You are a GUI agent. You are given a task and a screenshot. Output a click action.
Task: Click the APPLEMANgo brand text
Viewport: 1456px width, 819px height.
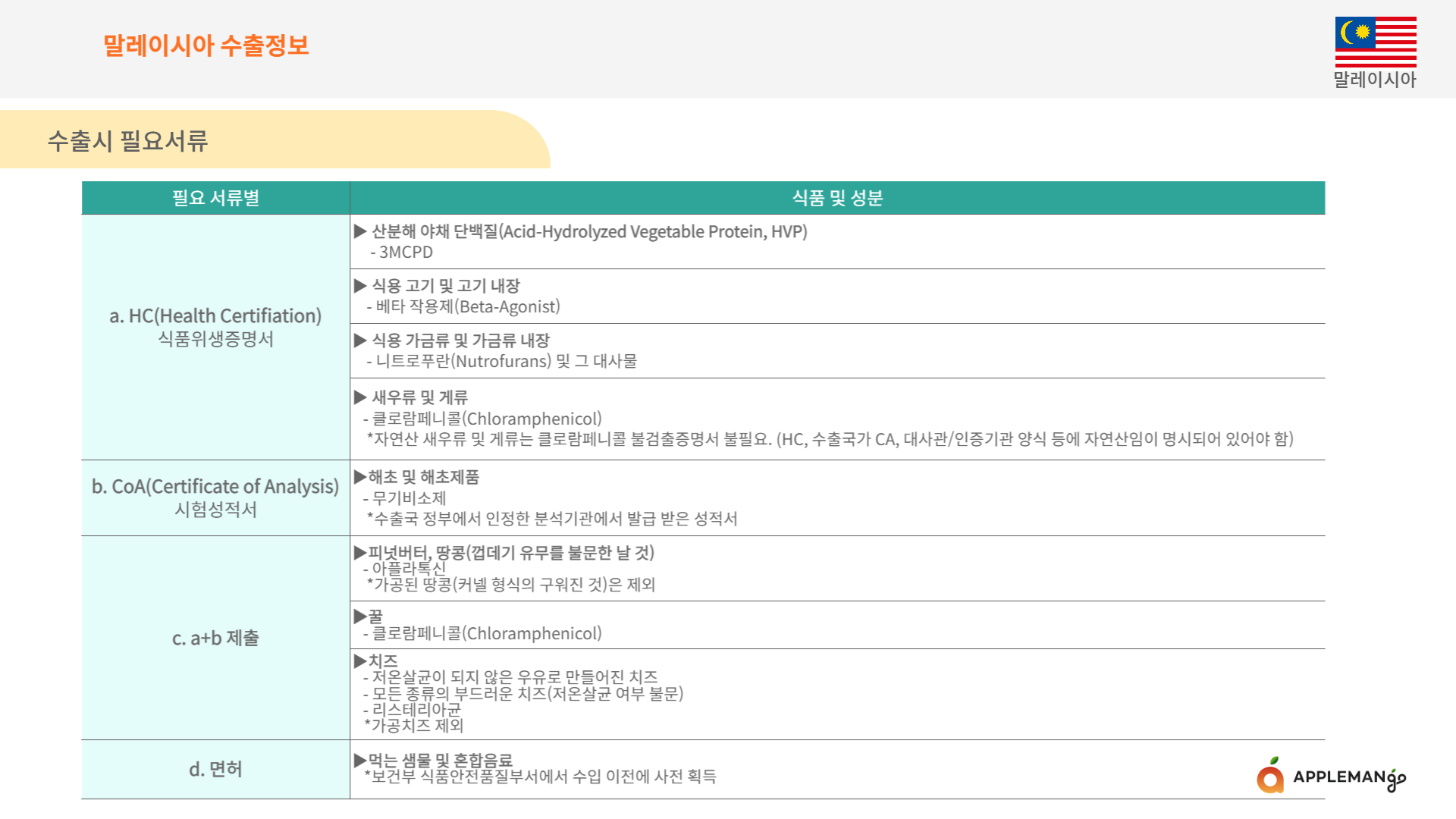click(1348, 777)
